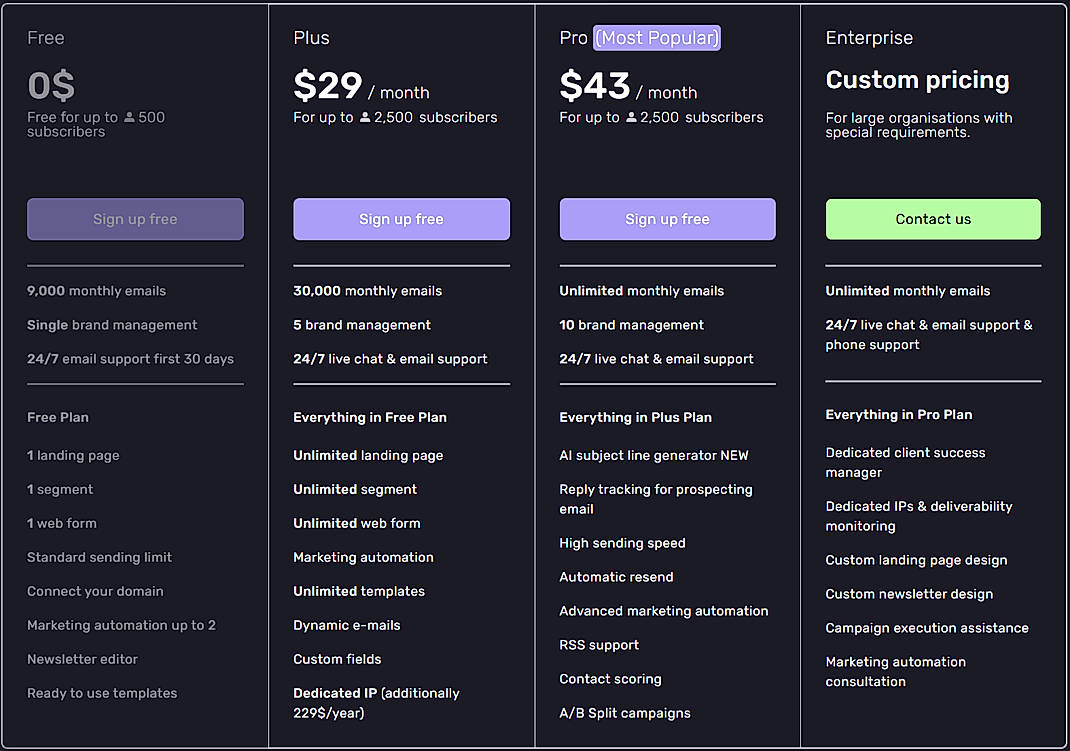Click Sign up free under Plus plan
This screenshot has width=1070, height=751.
401,219
